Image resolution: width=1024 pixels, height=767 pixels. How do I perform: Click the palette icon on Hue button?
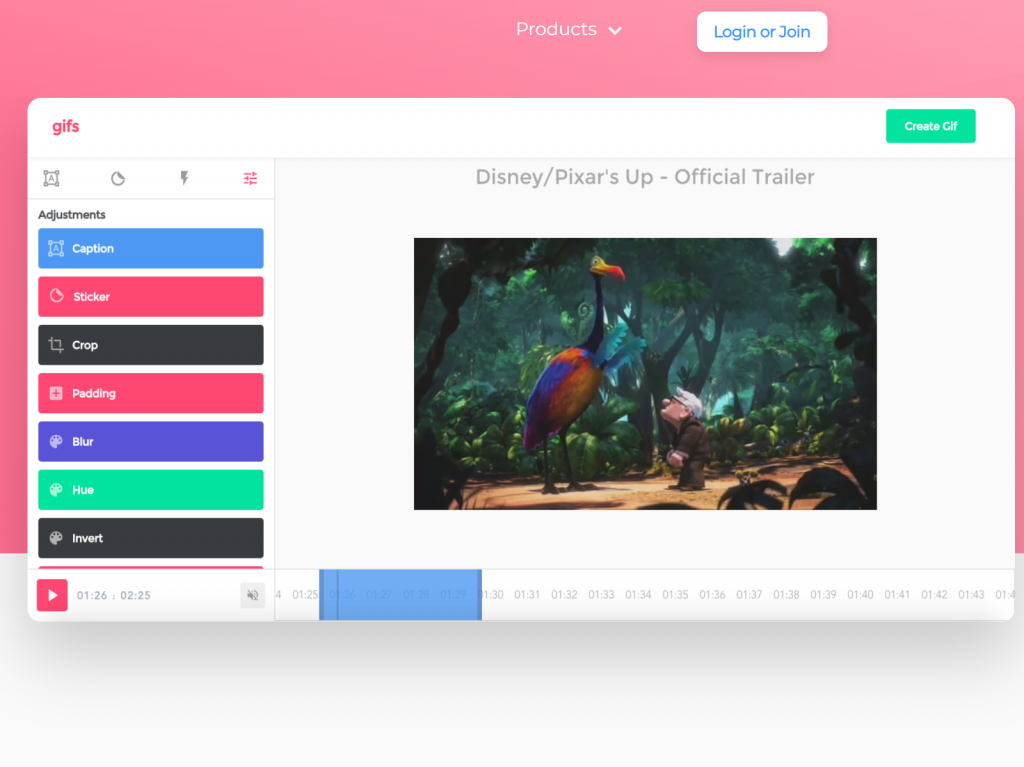56,490
